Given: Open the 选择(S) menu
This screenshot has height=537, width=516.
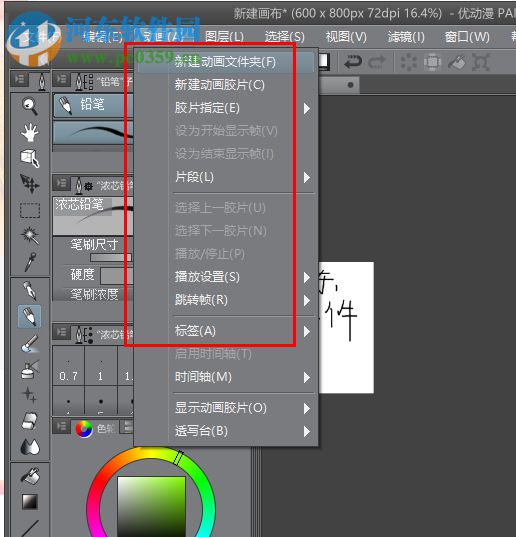Looking at the screenshot, I should [x=284, y=37].
